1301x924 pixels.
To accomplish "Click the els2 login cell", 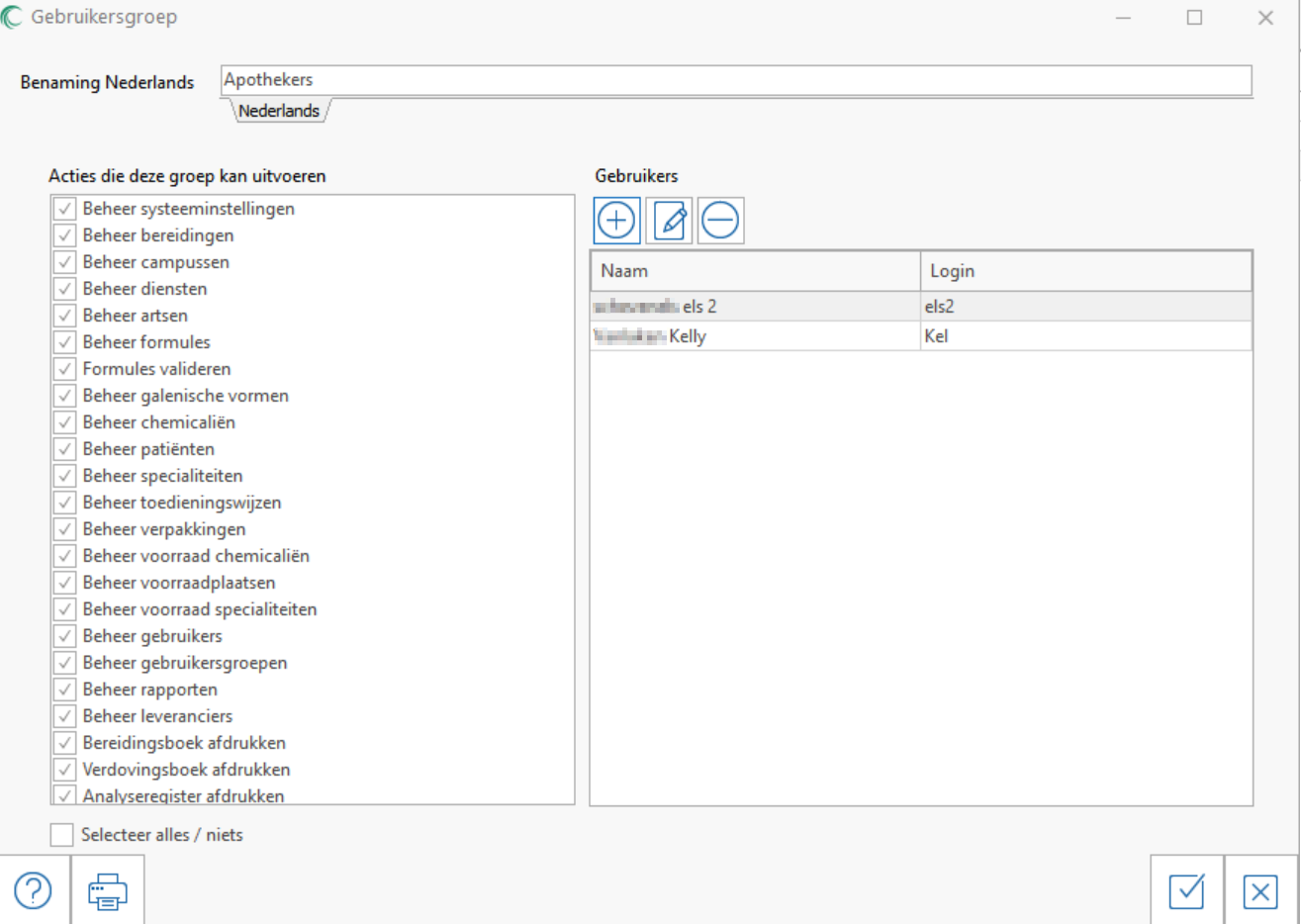I will coord(1086,307).
